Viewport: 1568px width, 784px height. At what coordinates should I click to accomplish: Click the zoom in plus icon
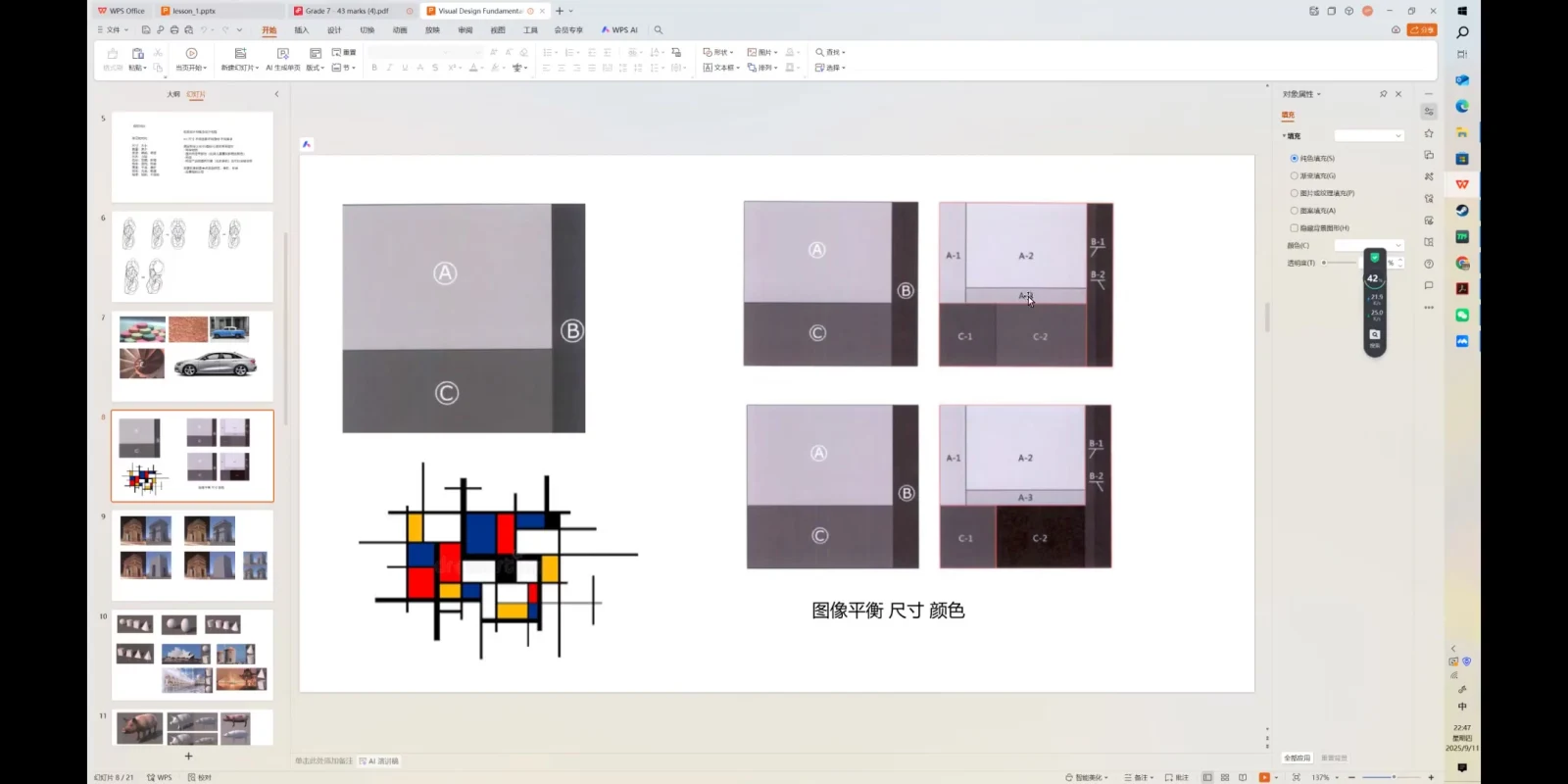pos(1431,777)
